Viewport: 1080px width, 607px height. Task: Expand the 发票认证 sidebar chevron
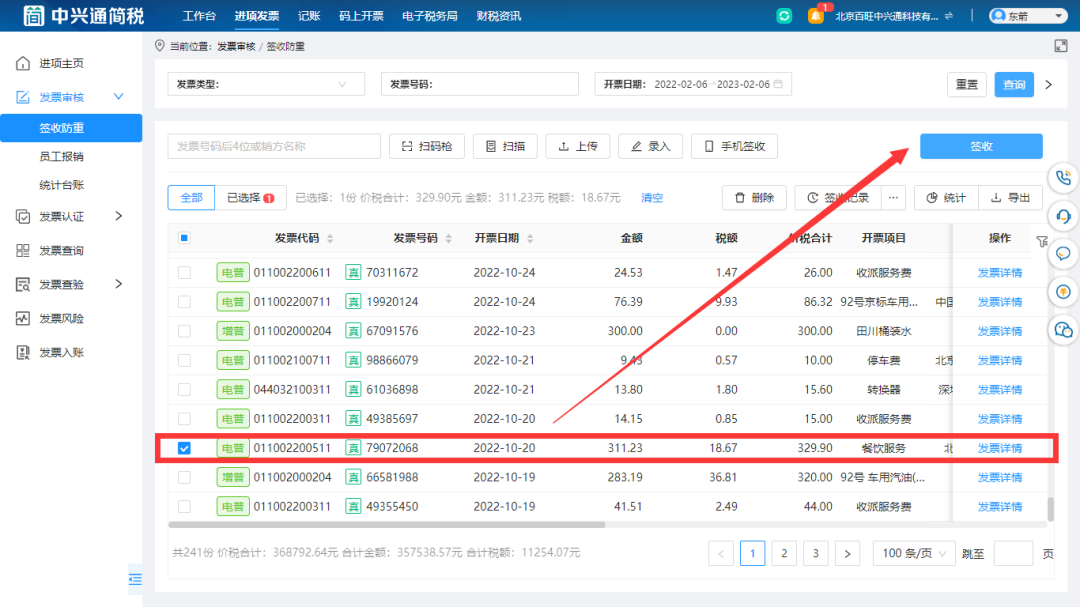point(118,216)
